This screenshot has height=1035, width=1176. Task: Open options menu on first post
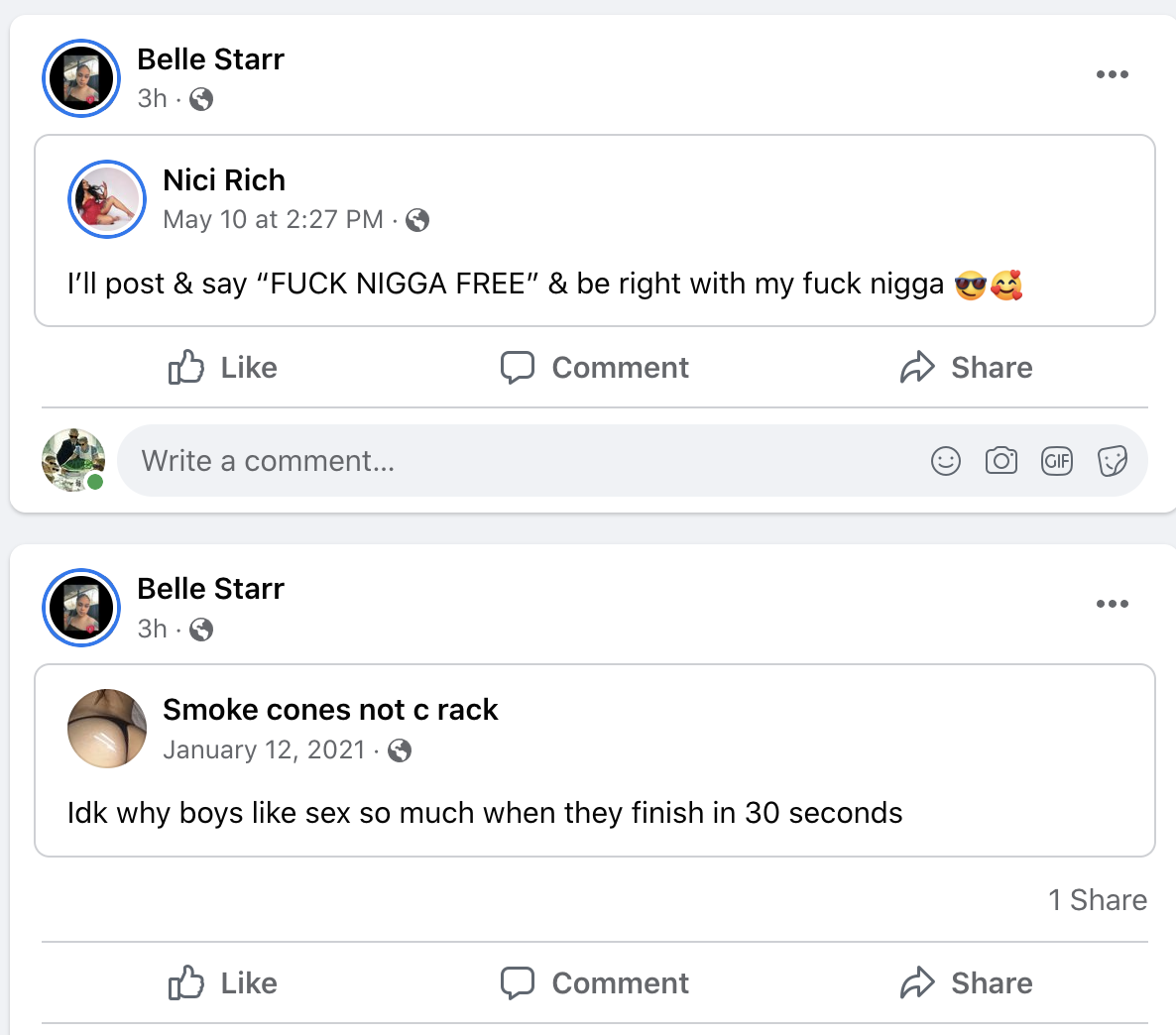coord(1112,74)
